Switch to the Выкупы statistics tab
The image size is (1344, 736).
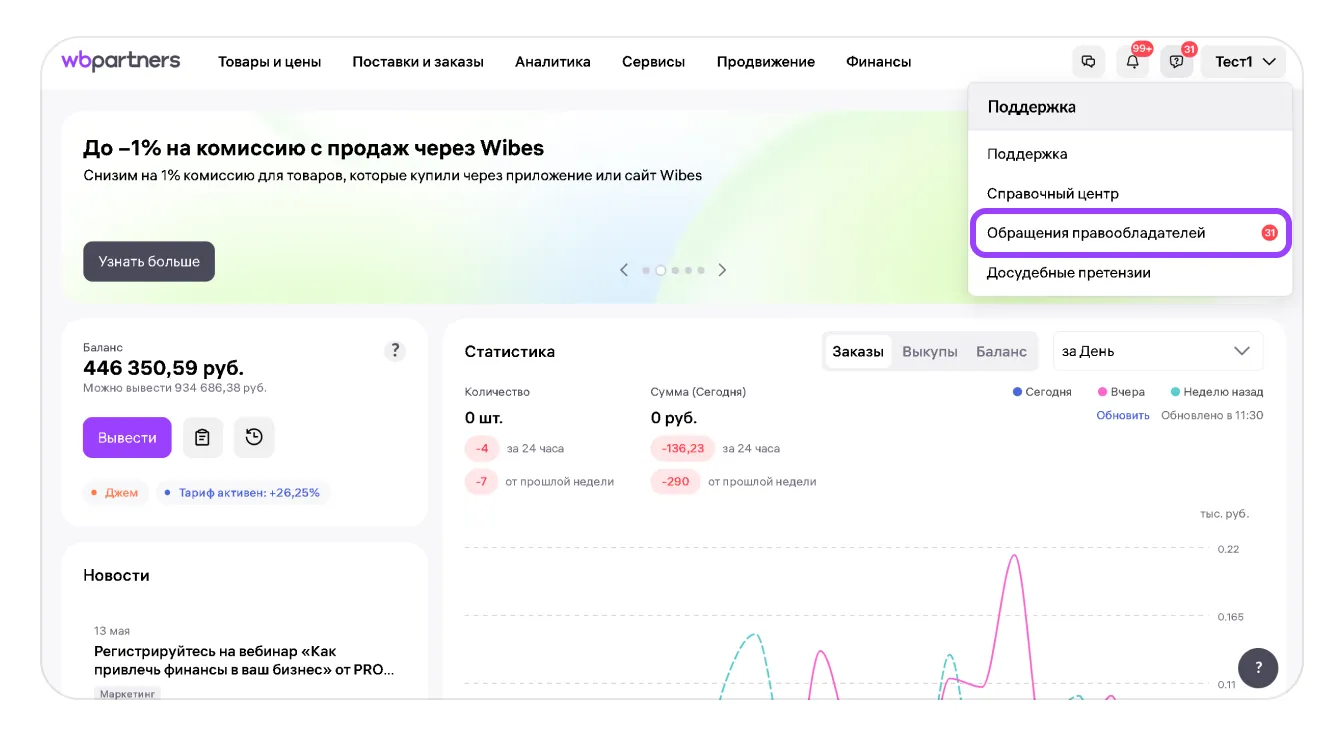930,352
